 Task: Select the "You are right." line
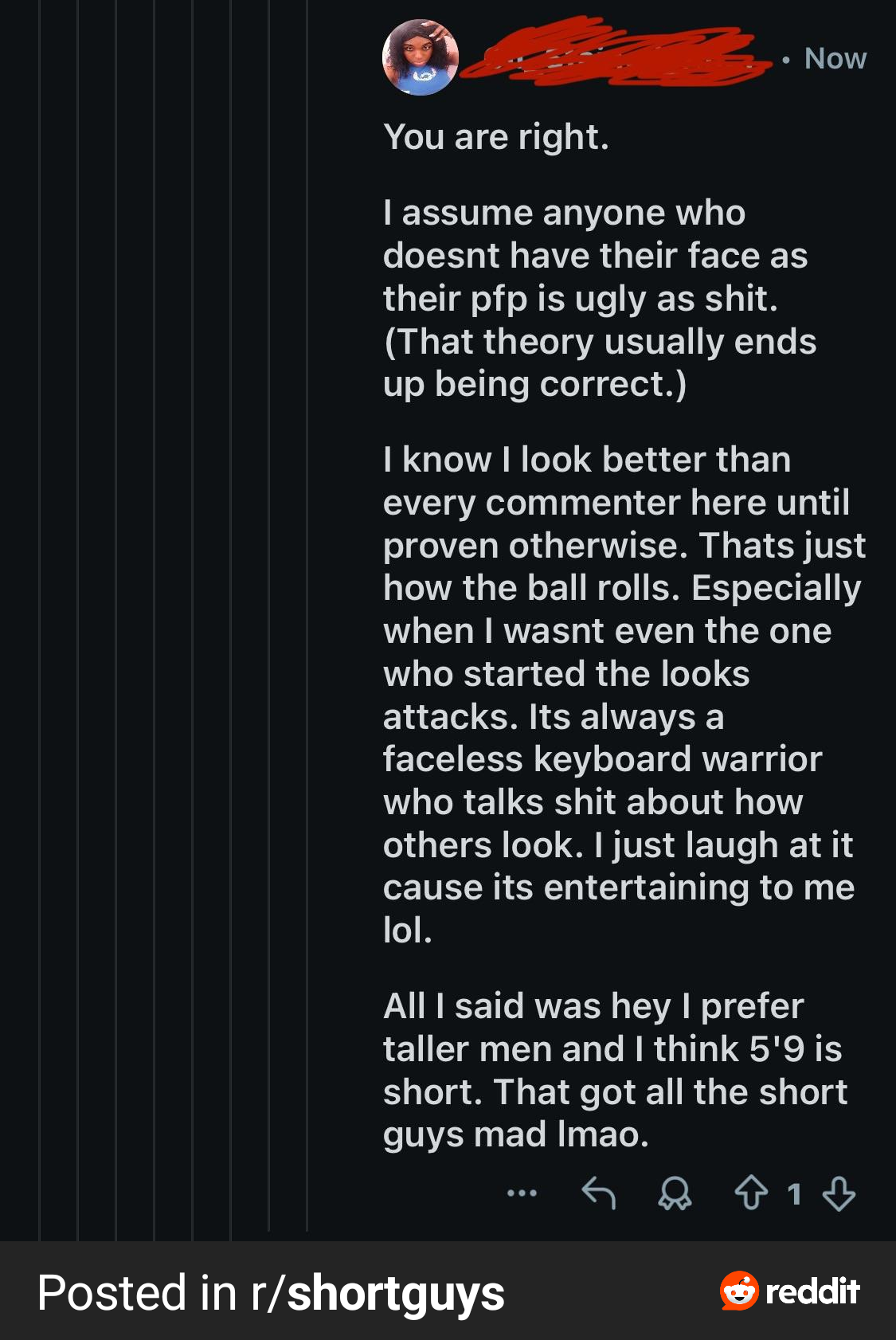tap(496, 137)
